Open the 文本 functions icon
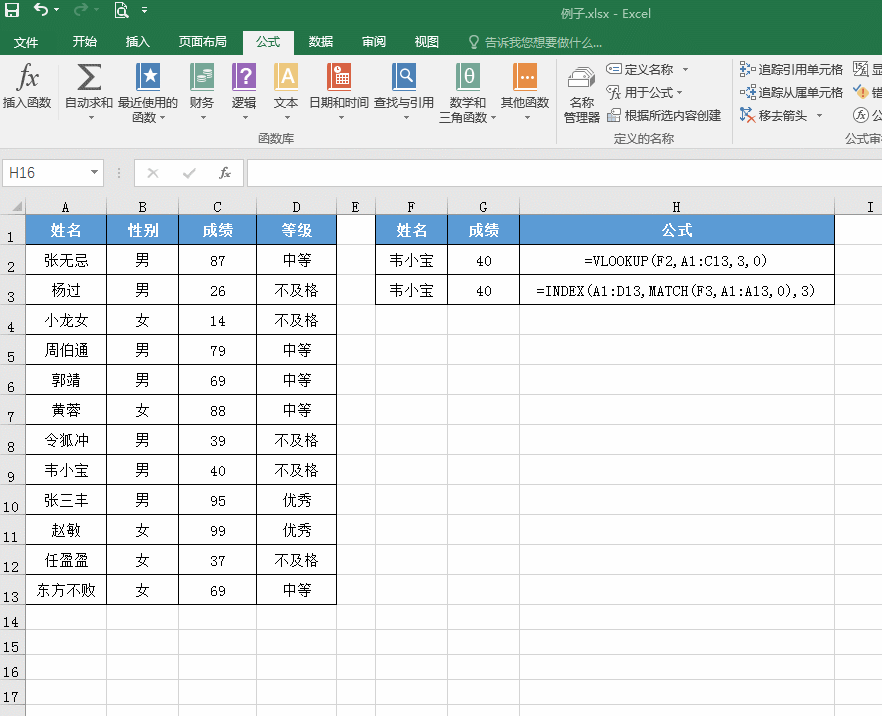Image resolution: width=882 pixels, height=716 pixels. point(286,77)
